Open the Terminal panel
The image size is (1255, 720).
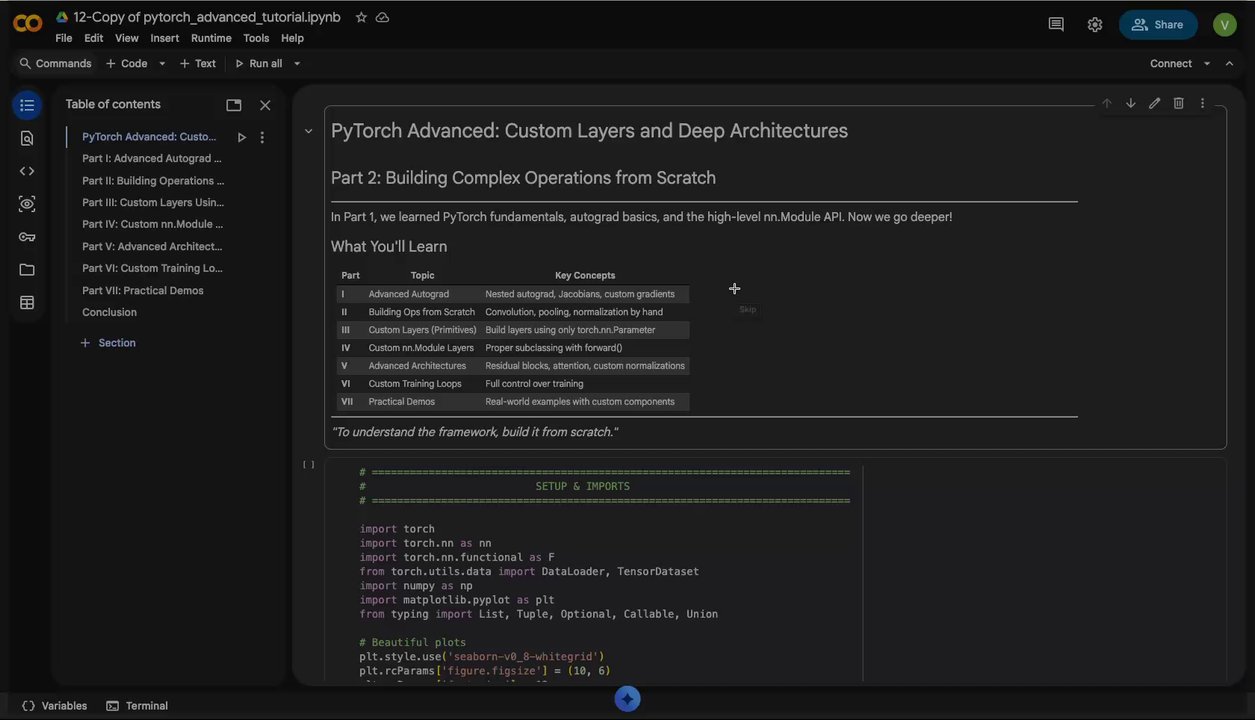(137, 706)
